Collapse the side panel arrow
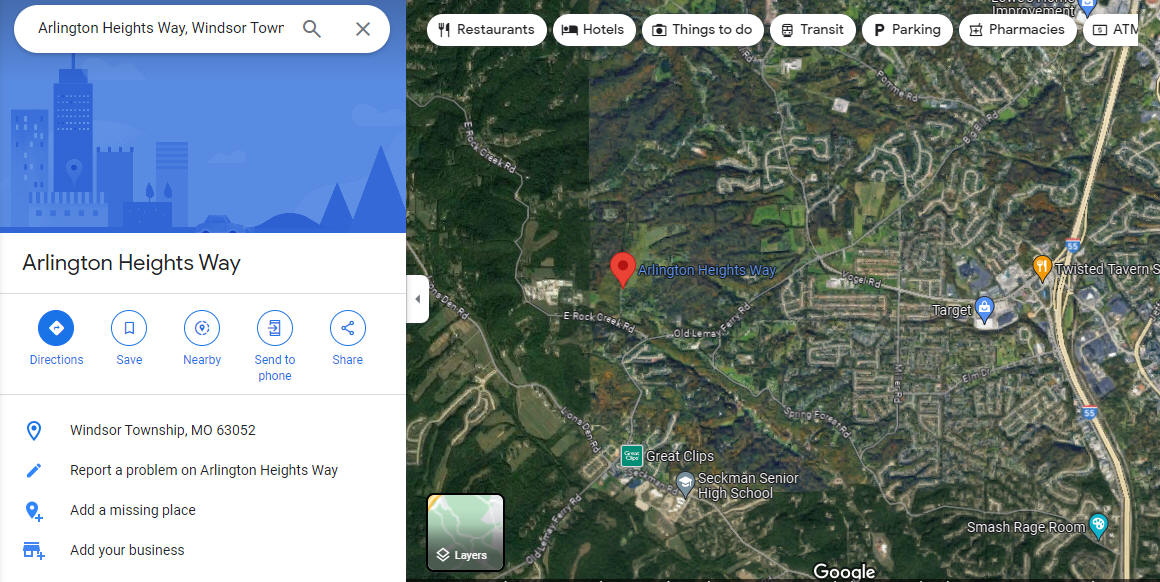The image size is (1160, 582). tap(417, 299)
